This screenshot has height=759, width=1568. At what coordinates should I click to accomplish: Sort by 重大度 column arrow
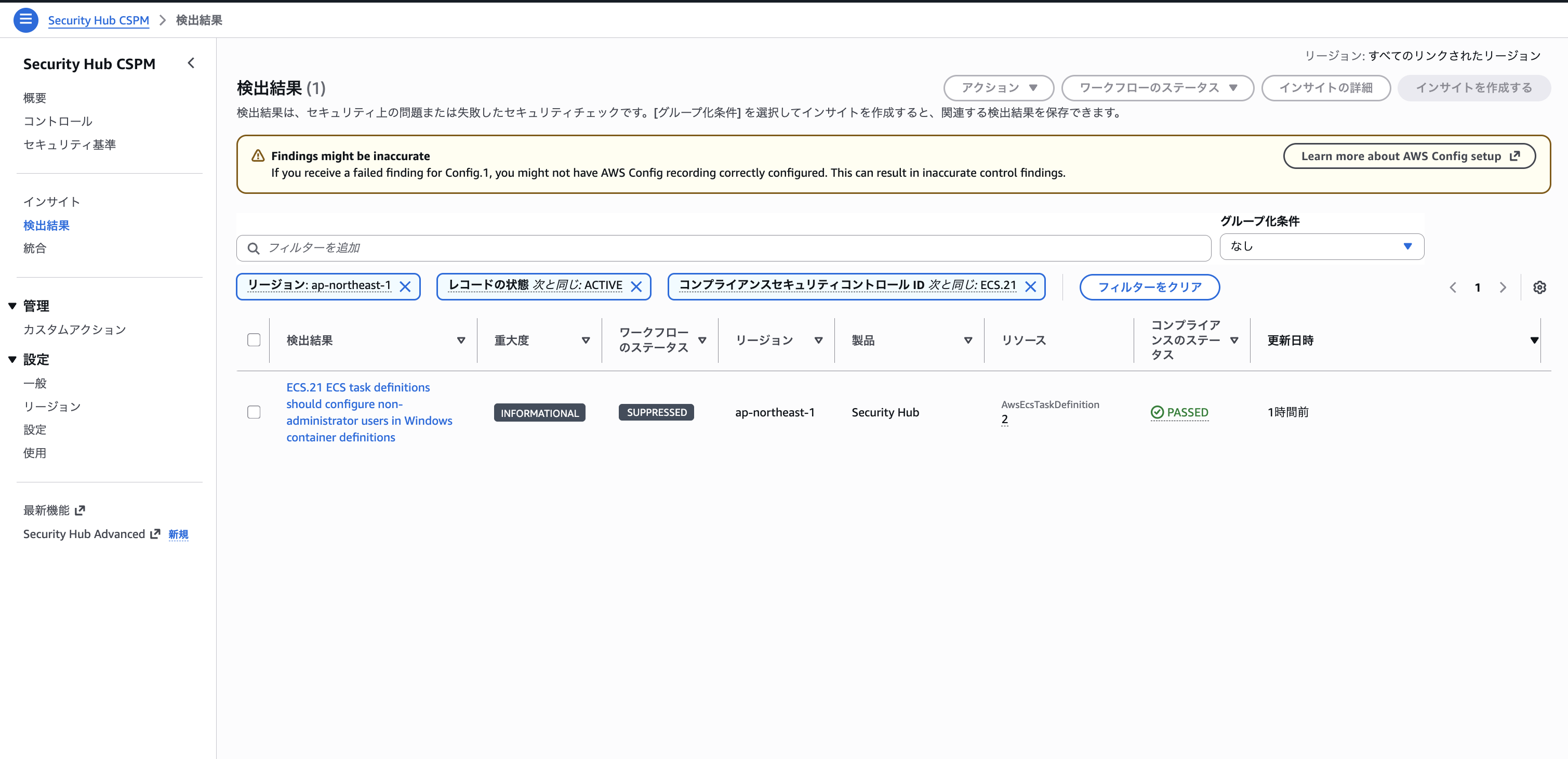coord(586,341)
